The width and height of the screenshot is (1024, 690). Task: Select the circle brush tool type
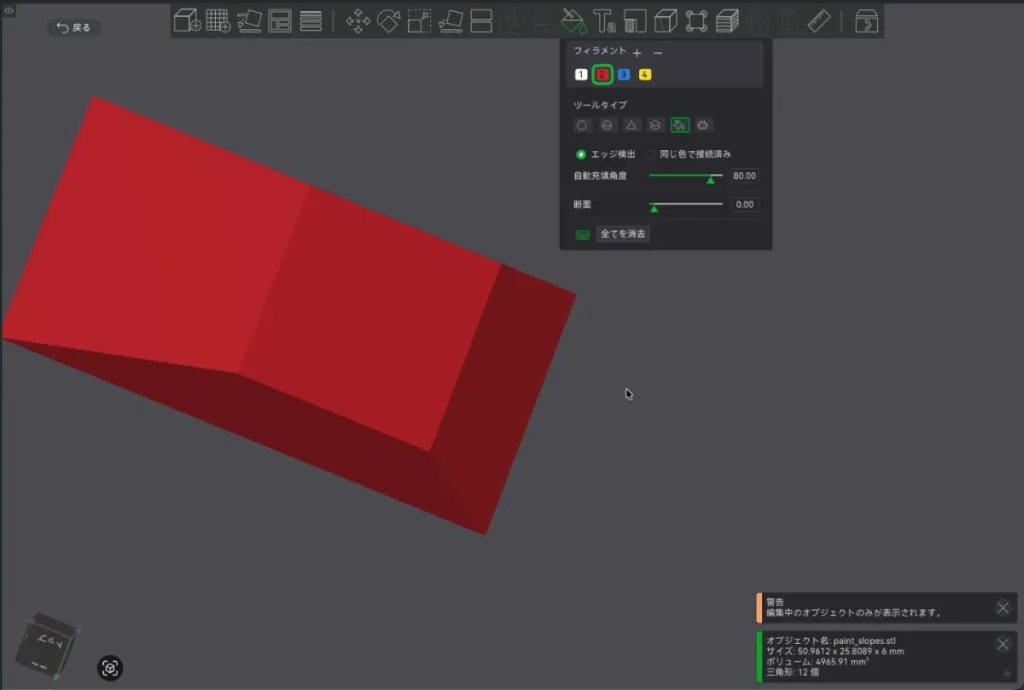(582, 125)
